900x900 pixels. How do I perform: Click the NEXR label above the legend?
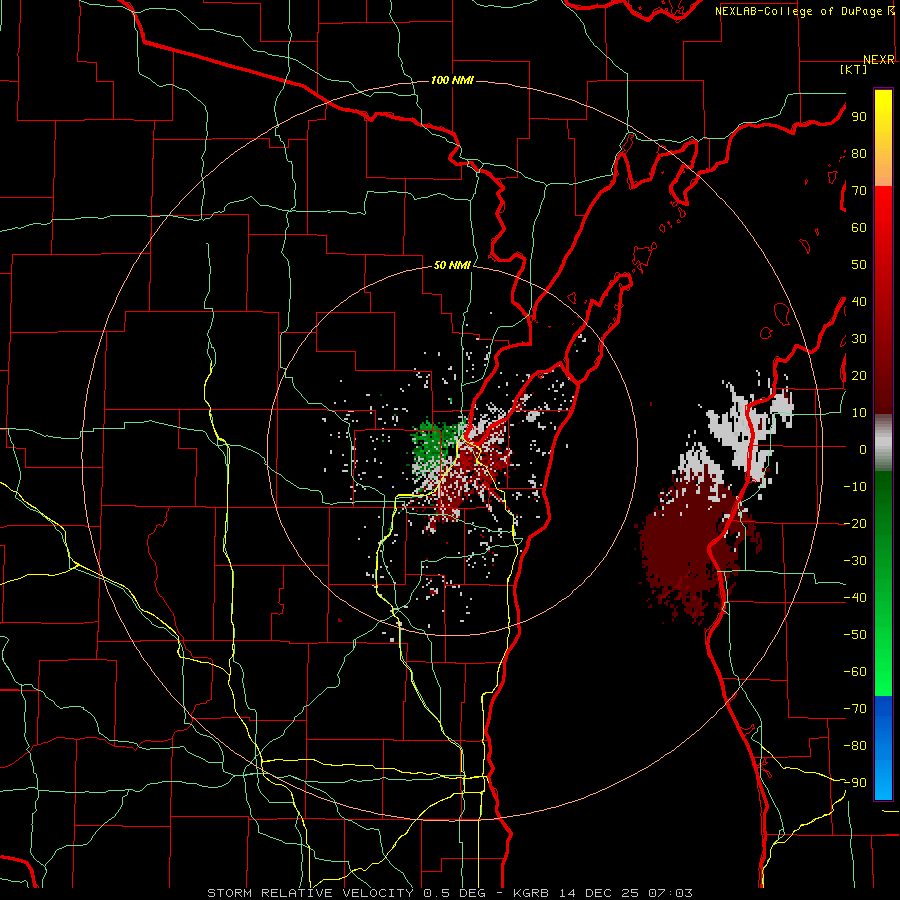click(x=878, y=60)
